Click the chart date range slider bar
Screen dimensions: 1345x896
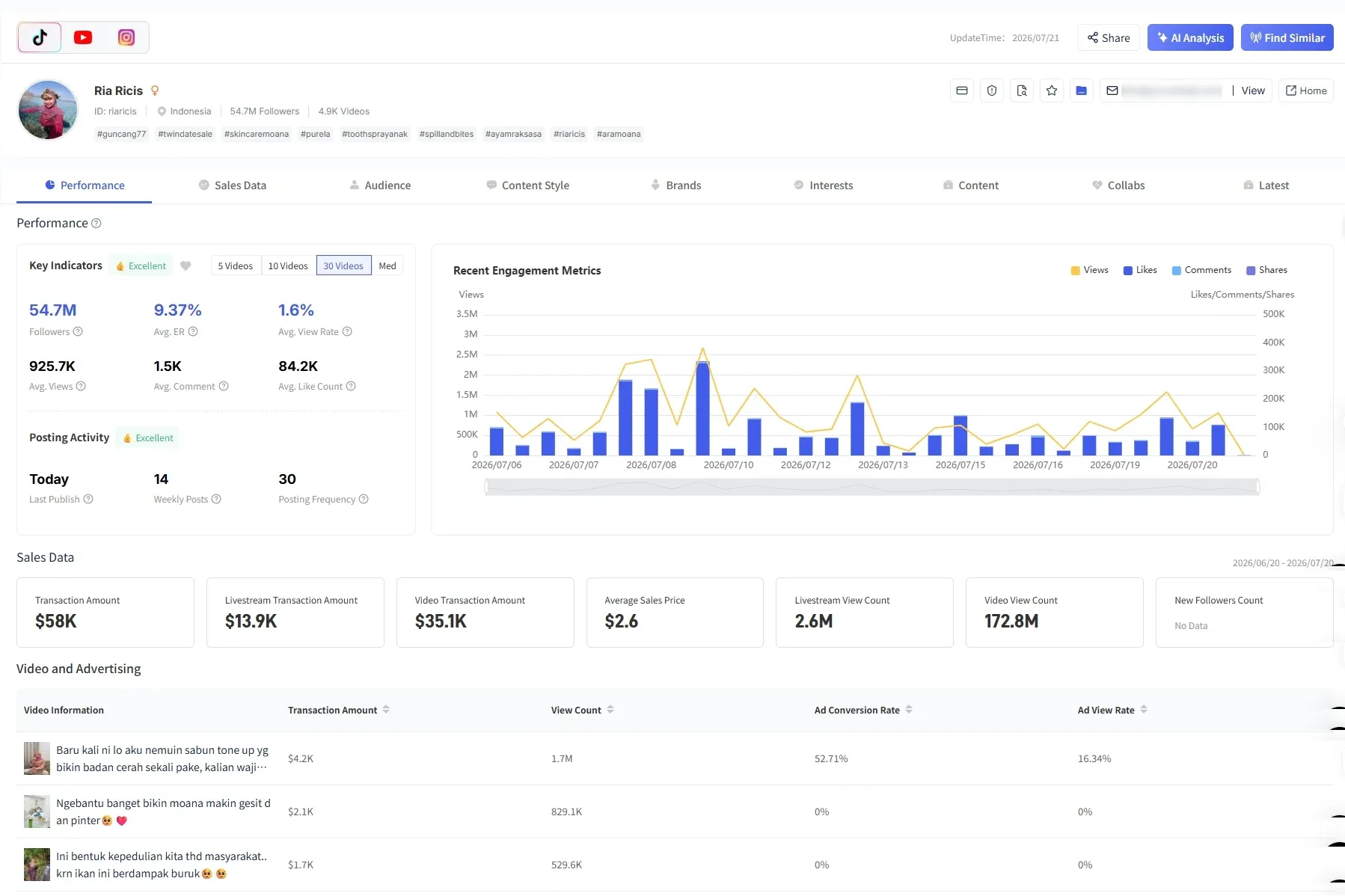tap(872, 487)
